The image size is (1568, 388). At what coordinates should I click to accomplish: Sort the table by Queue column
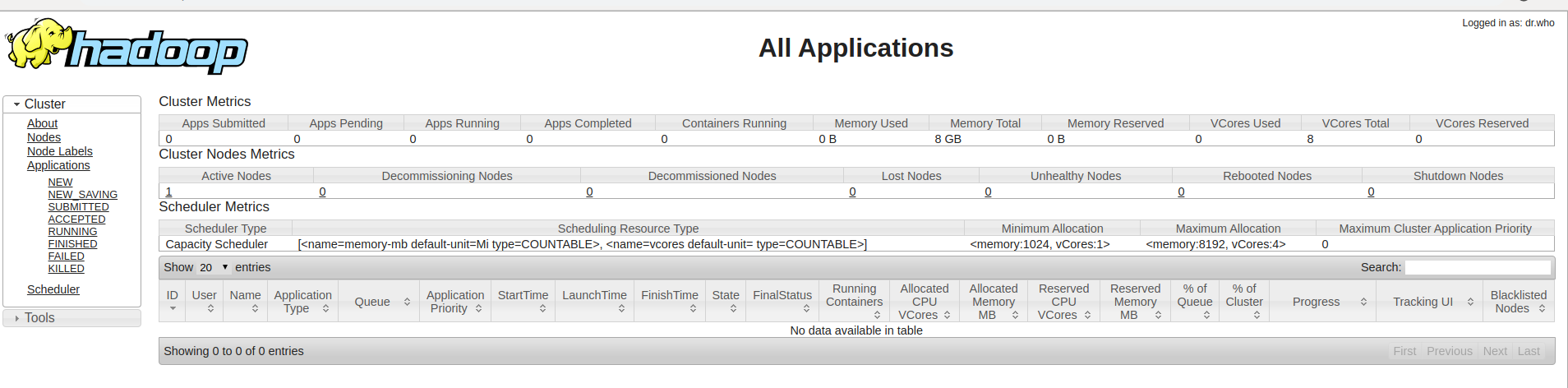[379, 301]
